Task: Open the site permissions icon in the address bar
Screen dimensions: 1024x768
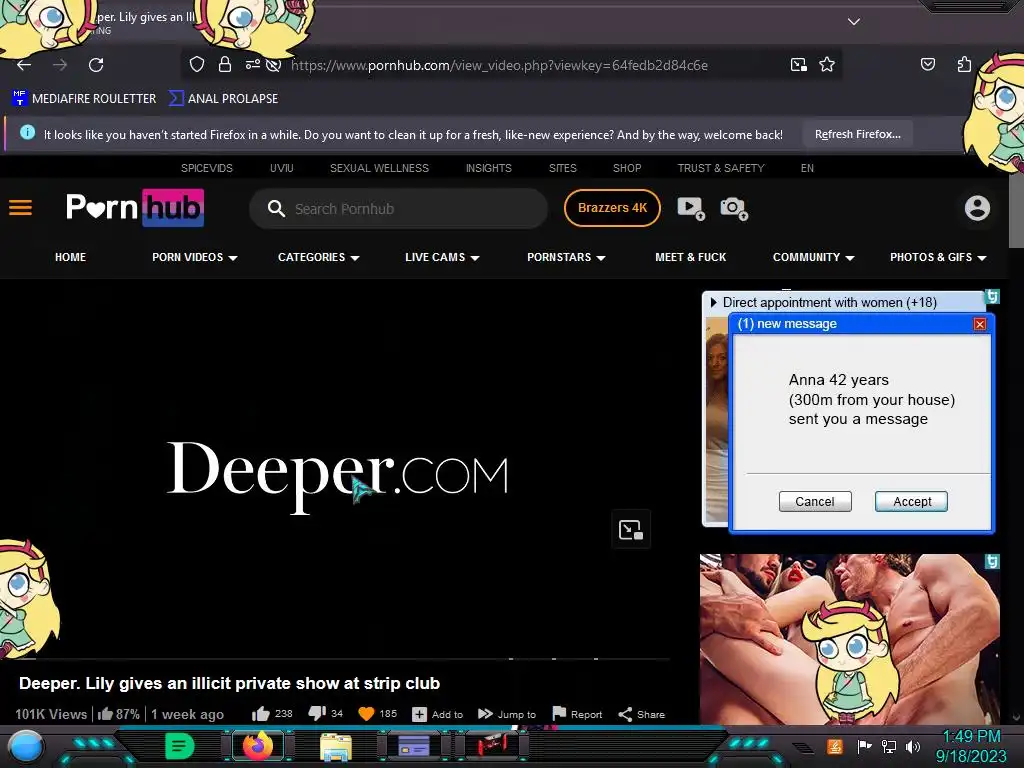Action: click(253, 64)
